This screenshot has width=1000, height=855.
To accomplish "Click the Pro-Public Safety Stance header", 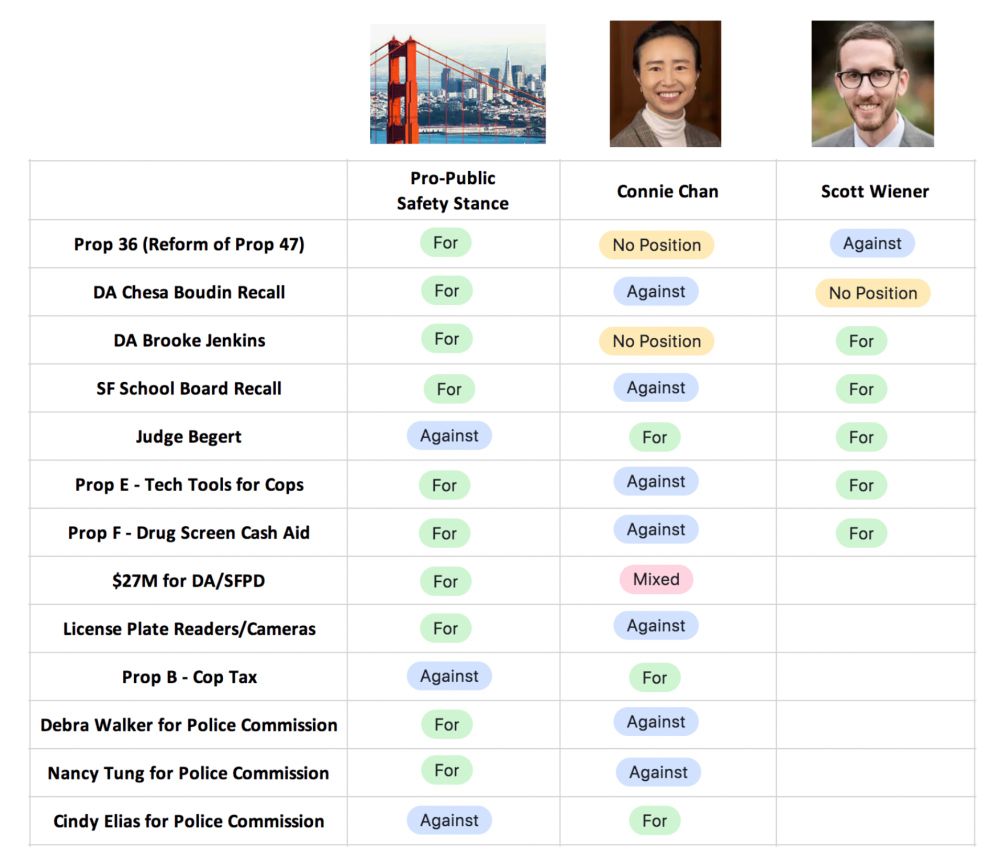I will tap(452, 190).
